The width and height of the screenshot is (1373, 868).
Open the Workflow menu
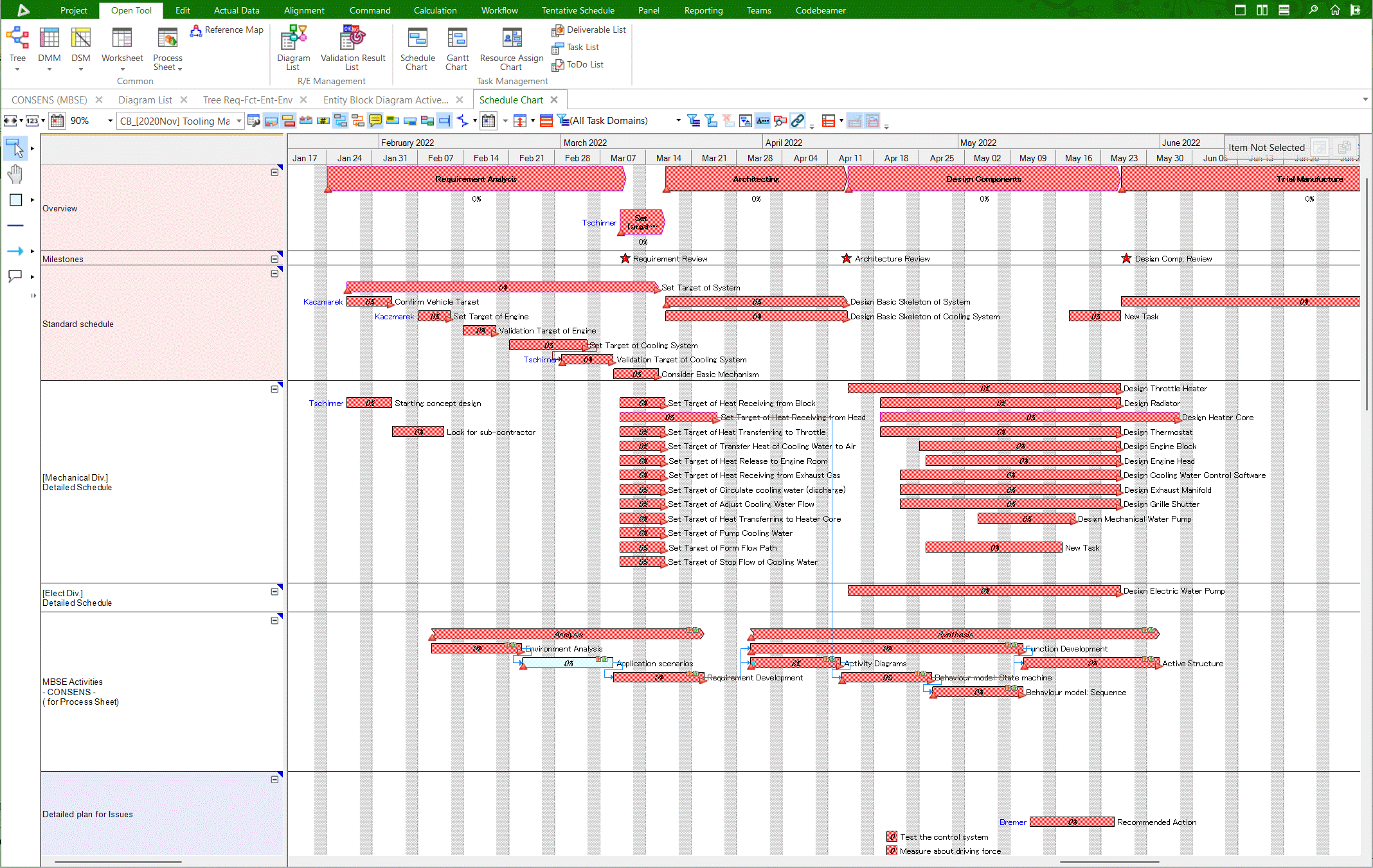[499, 10]
